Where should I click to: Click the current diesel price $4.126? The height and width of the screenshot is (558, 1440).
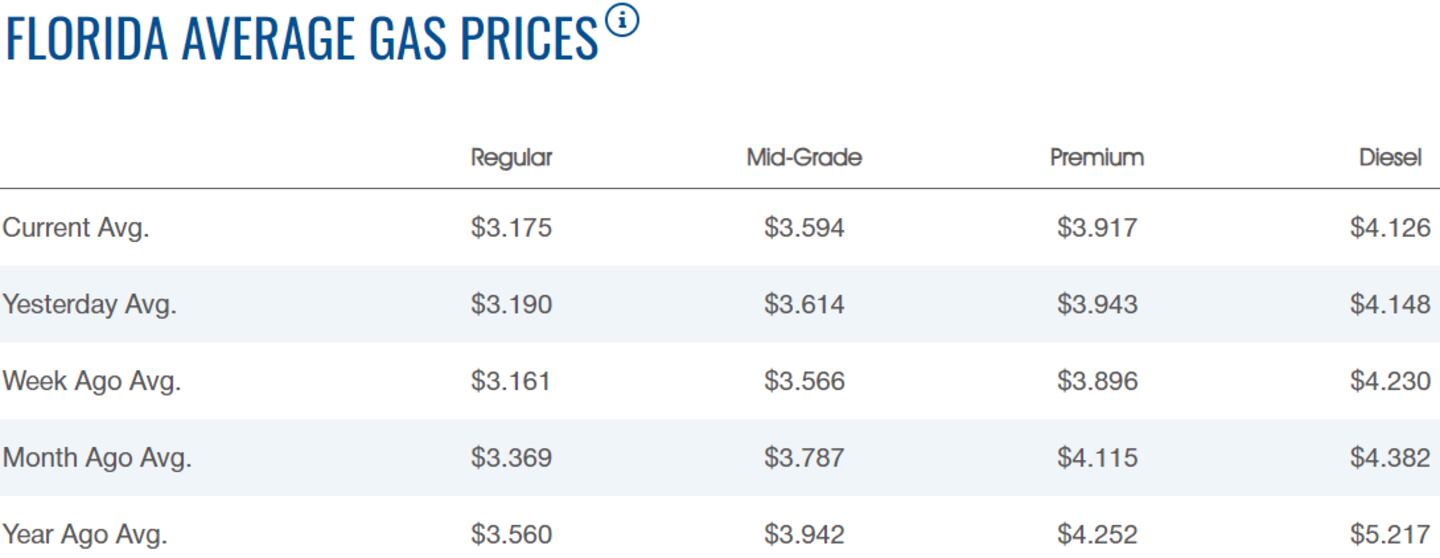[x=1389, y=228]
